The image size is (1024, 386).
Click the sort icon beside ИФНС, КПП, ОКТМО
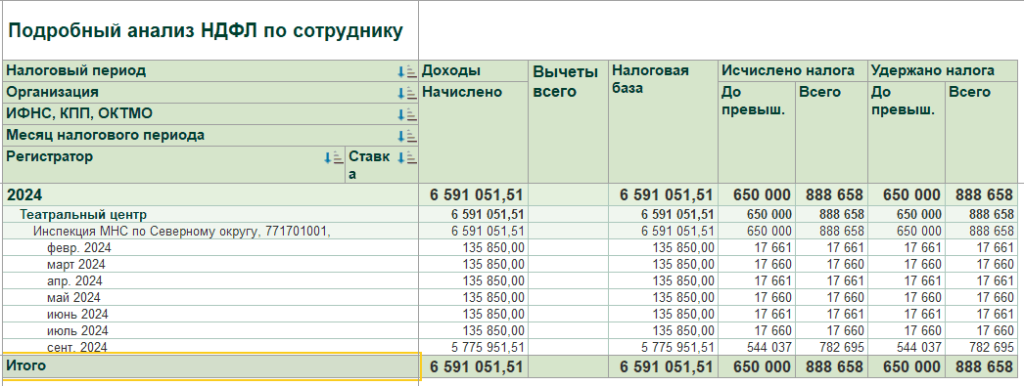pyautogui.click(x=407, y=114)
